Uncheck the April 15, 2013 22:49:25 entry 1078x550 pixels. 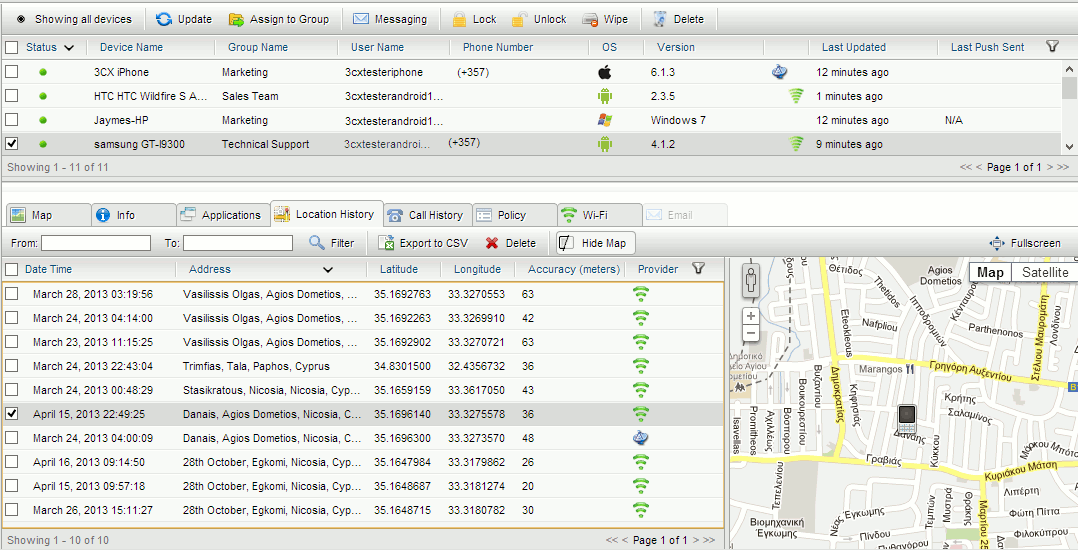click(12, 414)
